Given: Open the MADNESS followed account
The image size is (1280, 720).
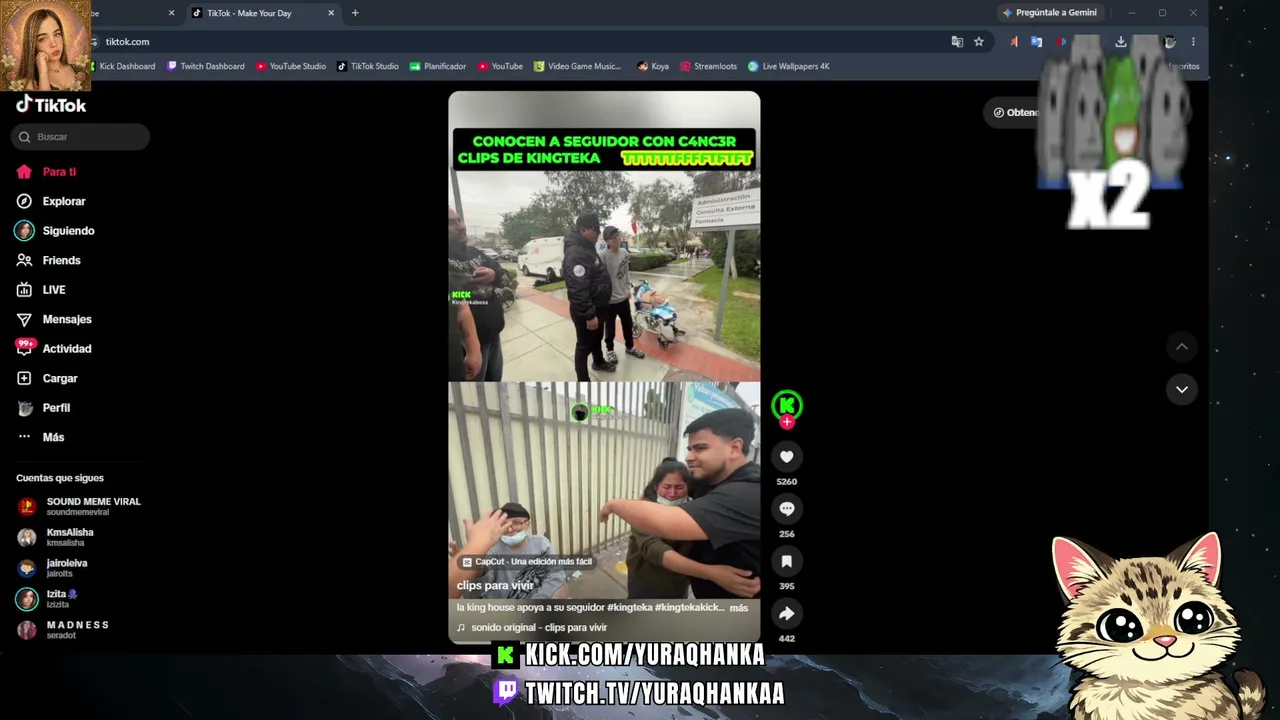Looking at the screenshot, I should [x=64, y=630].
